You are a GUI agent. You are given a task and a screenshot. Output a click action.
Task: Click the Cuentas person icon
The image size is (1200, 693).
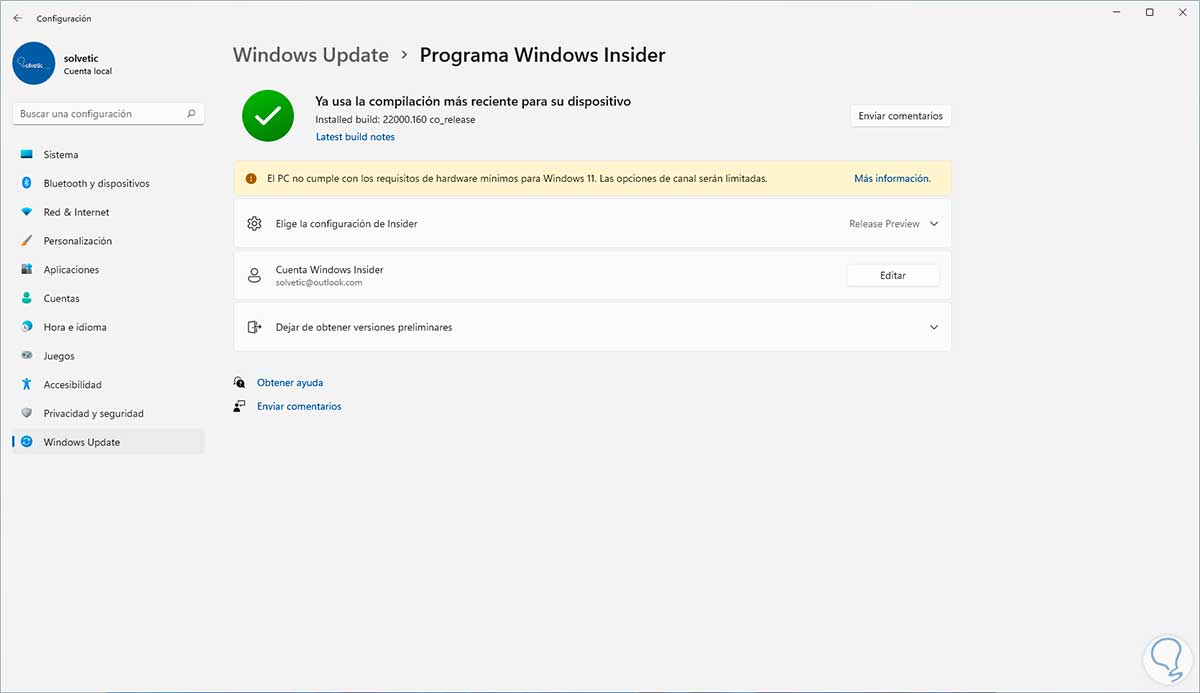[x=26, y=298]
